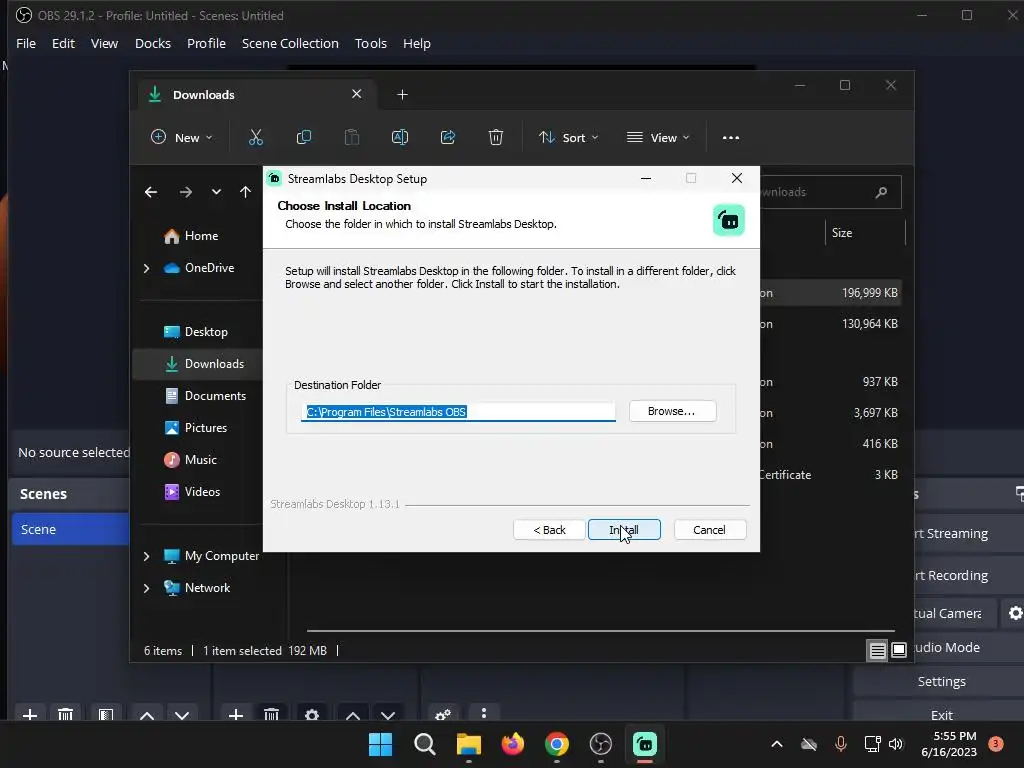Click the Cut icon in Explorer toolbar
The image size is (1024, 768).
click(x=255, y=137)
